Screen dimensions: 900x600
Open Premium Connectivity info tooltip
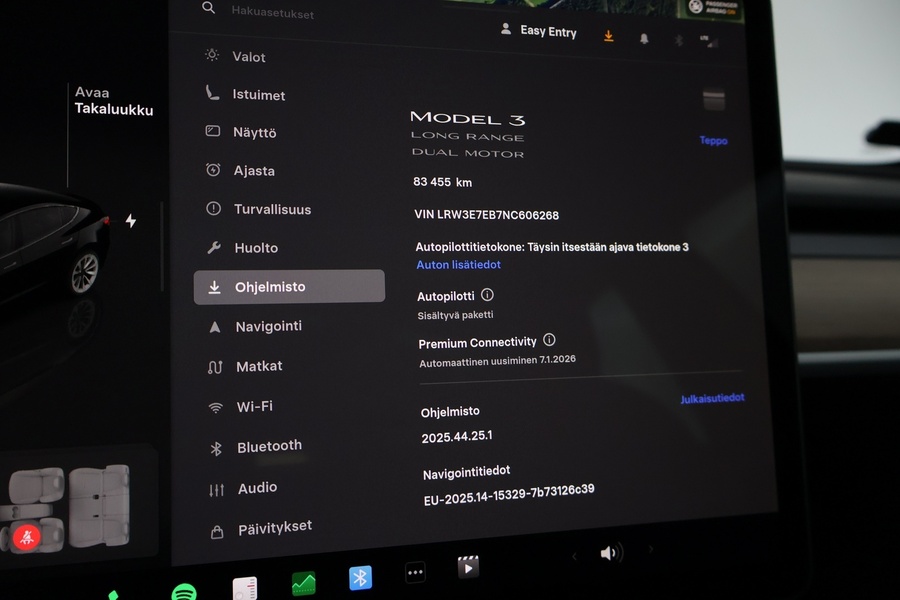[x=549, y=340]
